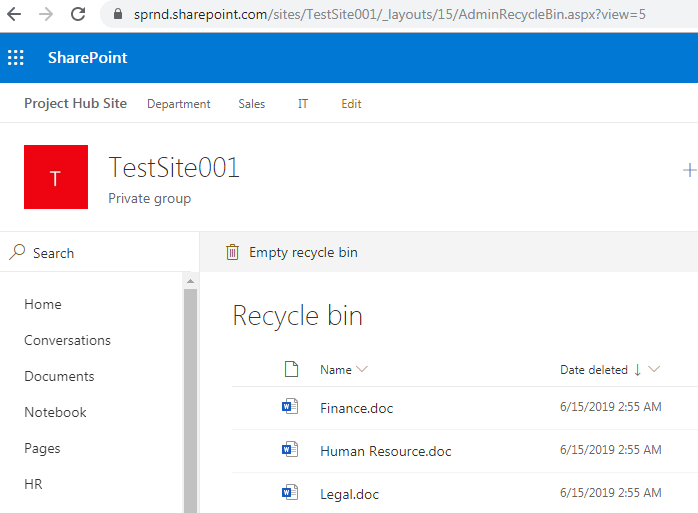Click the deleted date of Human Resource.doc
Image resolution: width=698 pixels, height=513 pixels.
(611, 450)
